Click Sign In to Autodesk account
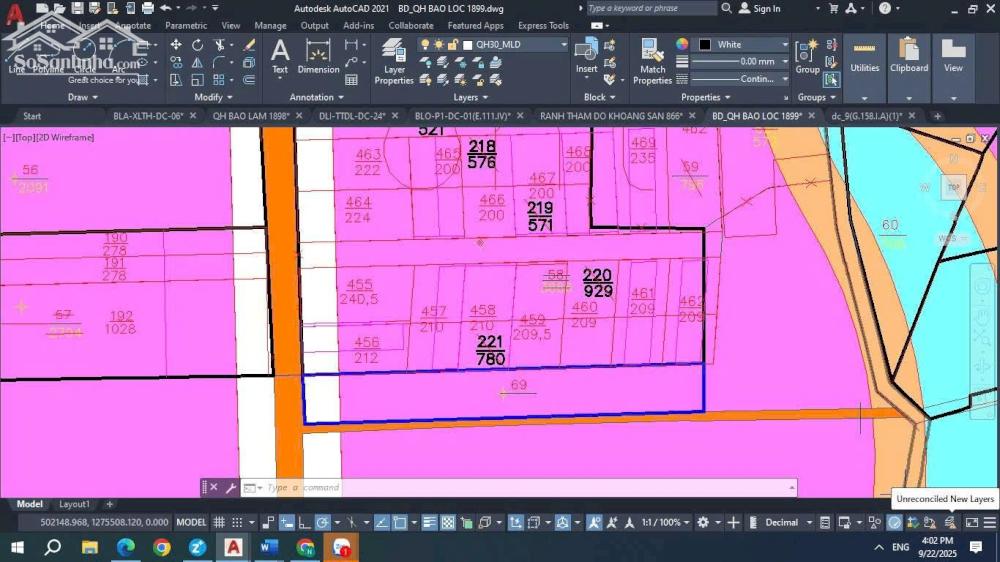The width and height of the screenshot is (1000, 562). [x=767, y=9]
